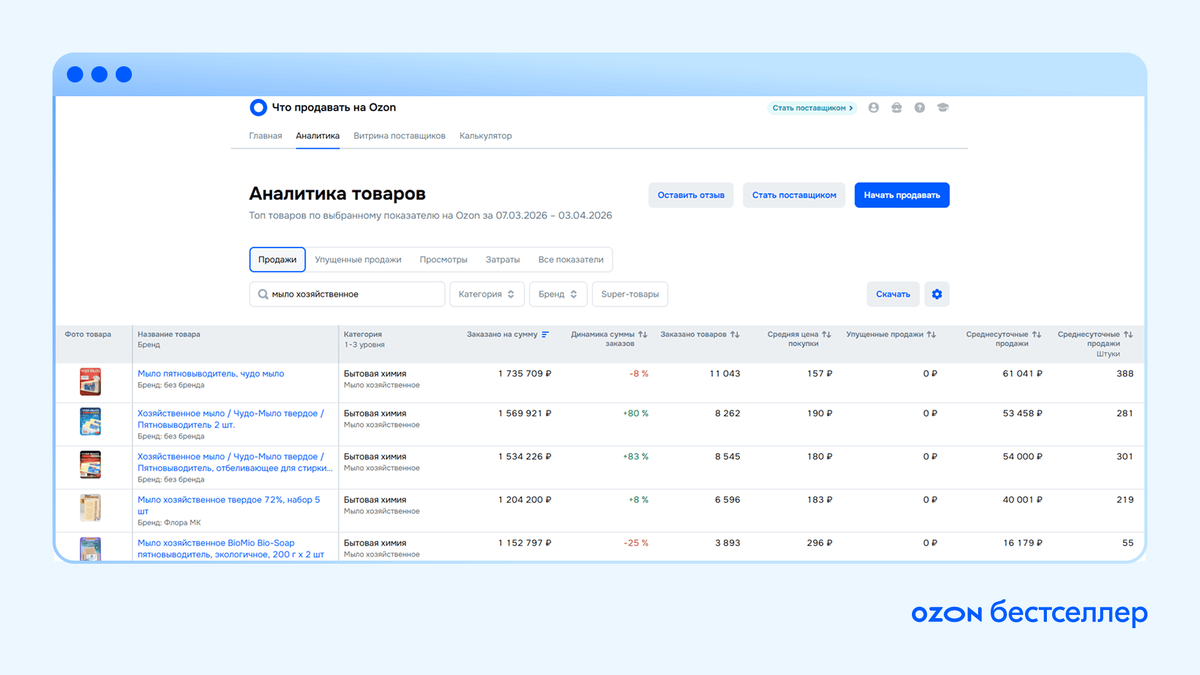Sort by Упущенные продажи arrows

[x=931, y=334]
